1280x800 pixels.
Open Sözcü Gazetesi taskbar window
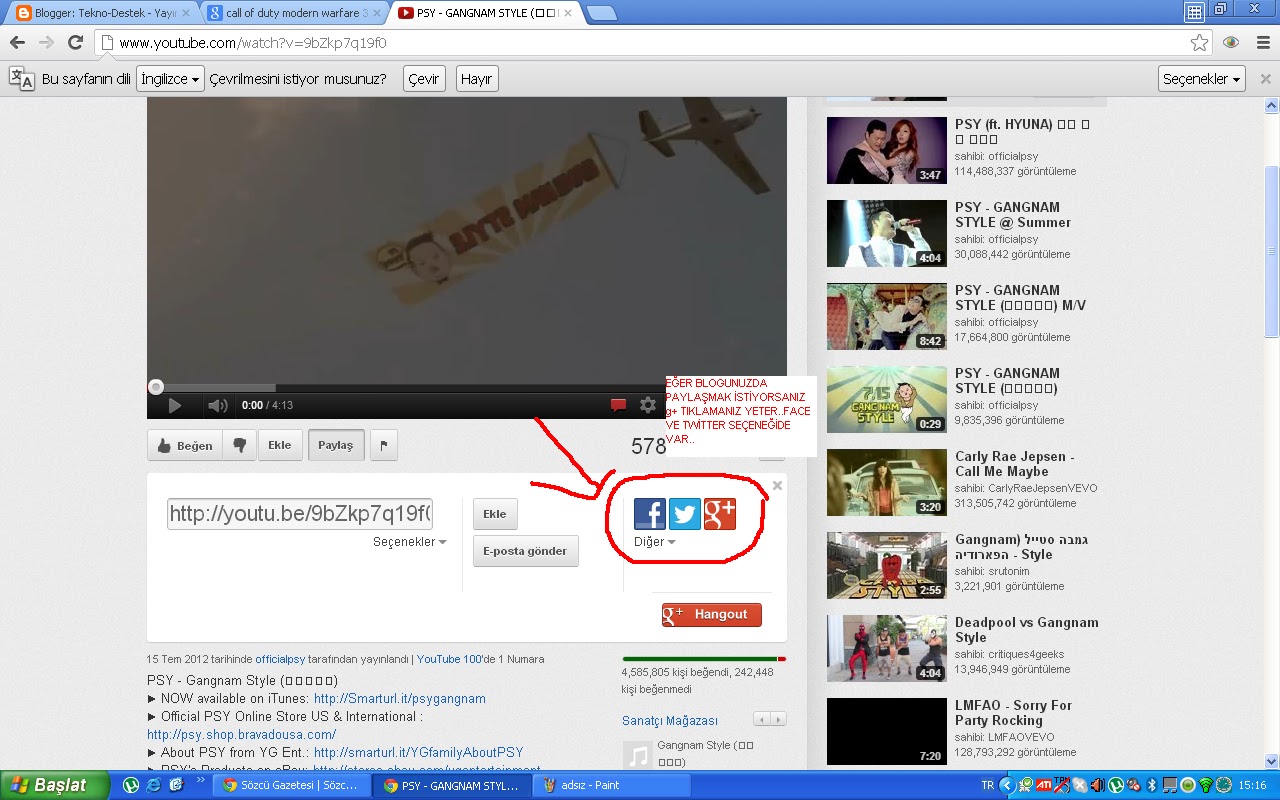point(290,786)
